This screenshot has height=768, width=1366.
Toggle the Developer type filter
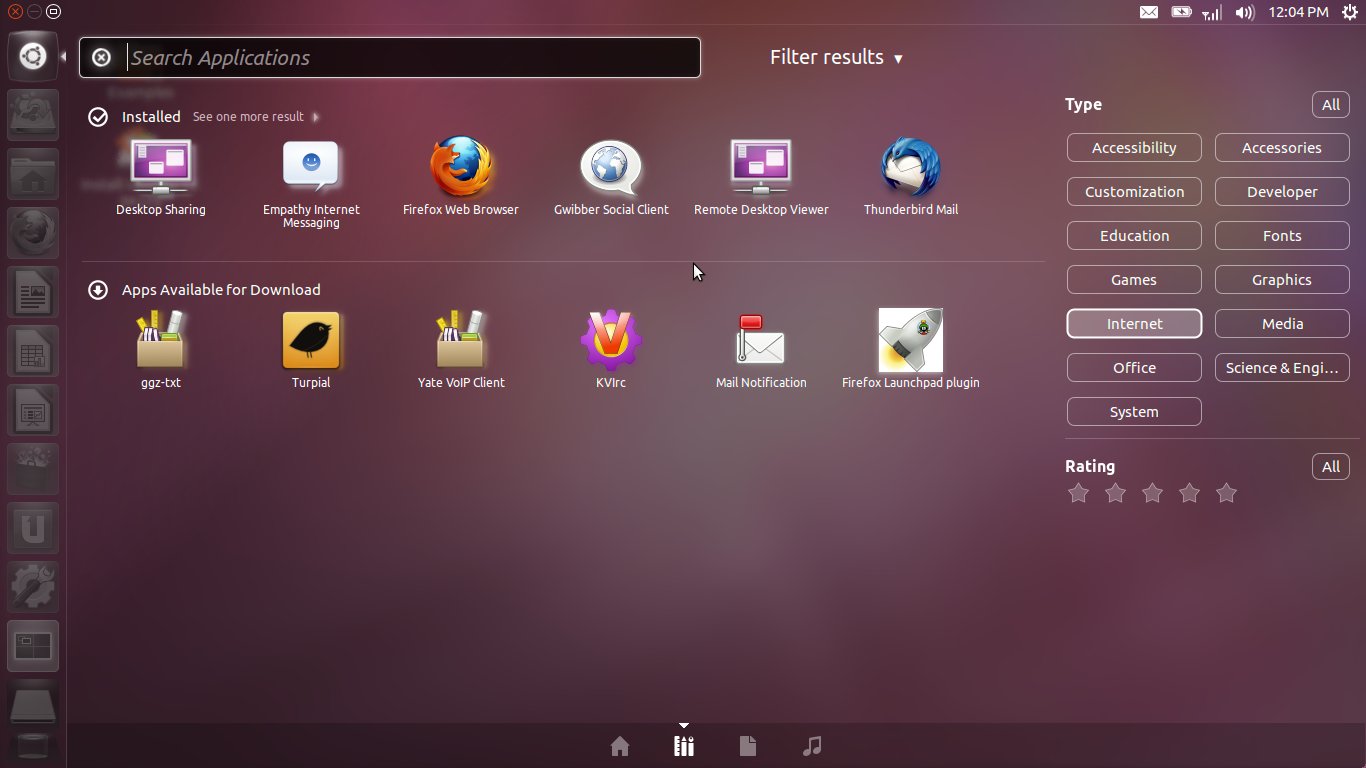pyautogui.click(x=1282, y=192)
